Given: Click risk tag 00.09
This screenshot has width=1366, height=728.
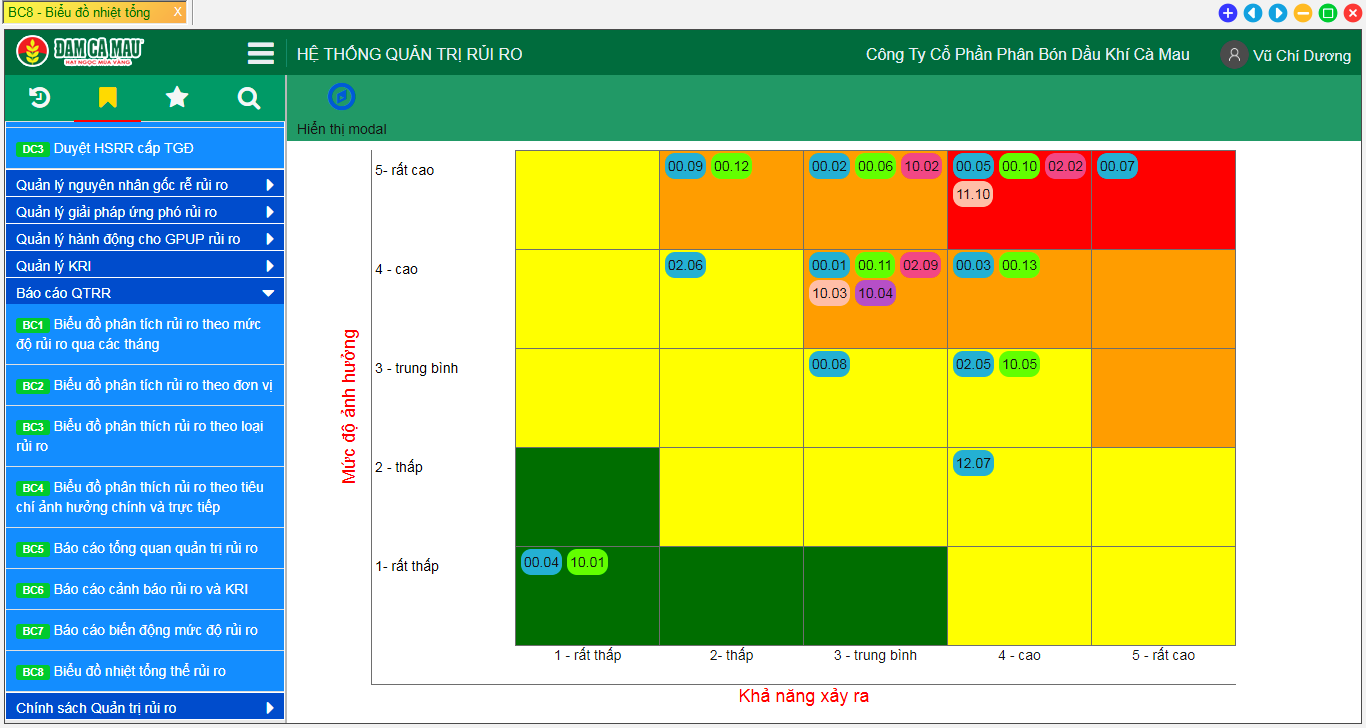Looking at the screenshot, I should coord(686,166).
